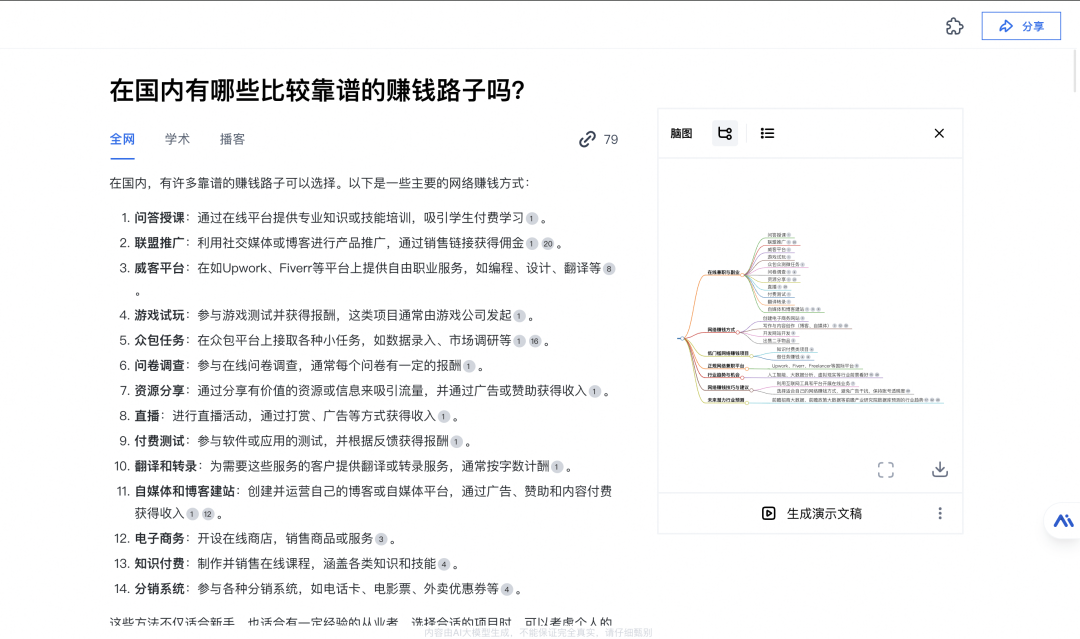Click citation 8 after 威客平台 item
This screenshot has height=639, width=1080.
point(609,269)
